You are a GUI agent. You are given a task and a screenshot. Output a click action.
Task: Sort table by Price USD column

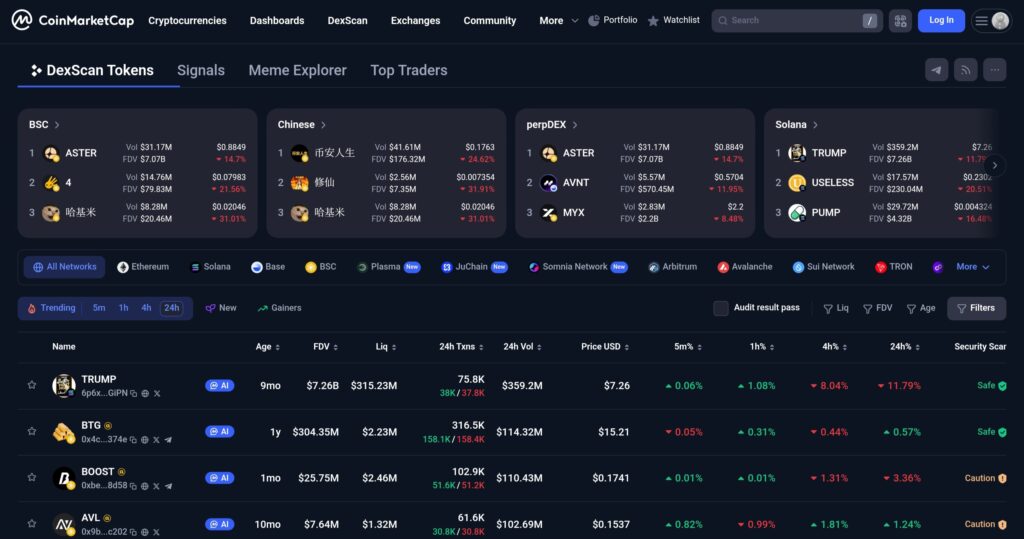605,346
